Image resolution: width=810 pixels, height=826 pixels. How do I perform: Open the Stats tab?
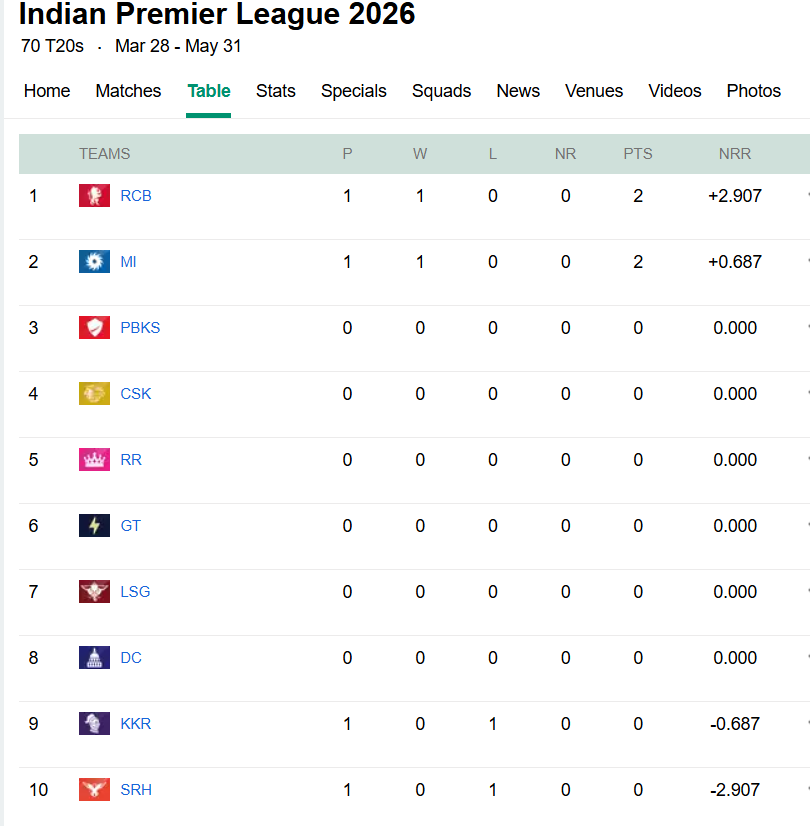(275, 91)
